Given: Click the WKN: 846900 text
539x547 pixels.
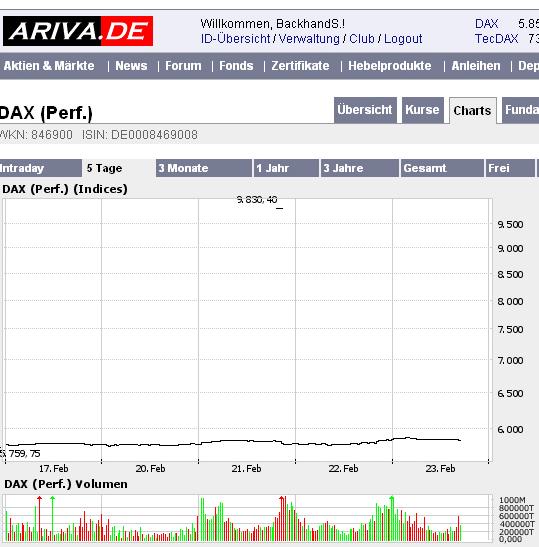Looking at the screenshot, I should tap(36, 135).
